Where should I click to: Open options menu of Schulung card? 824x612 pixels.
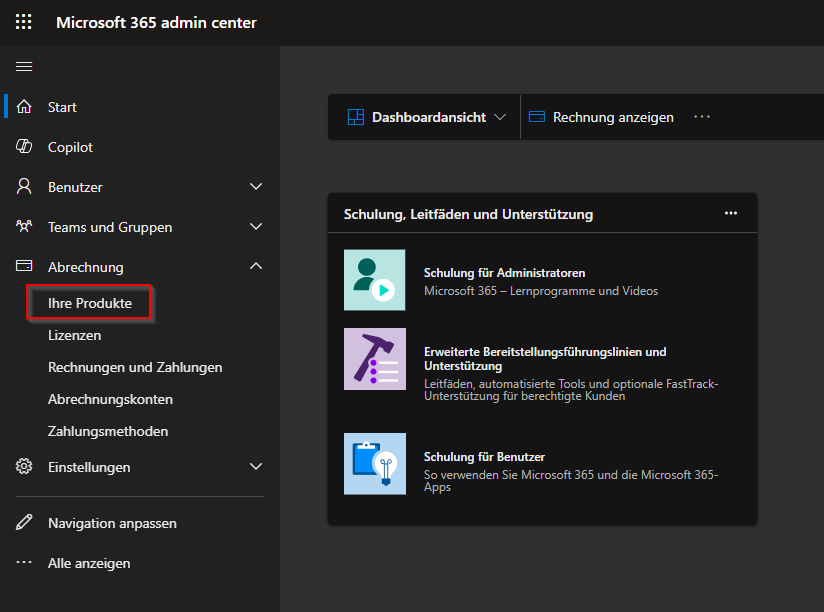pos(731,213)
